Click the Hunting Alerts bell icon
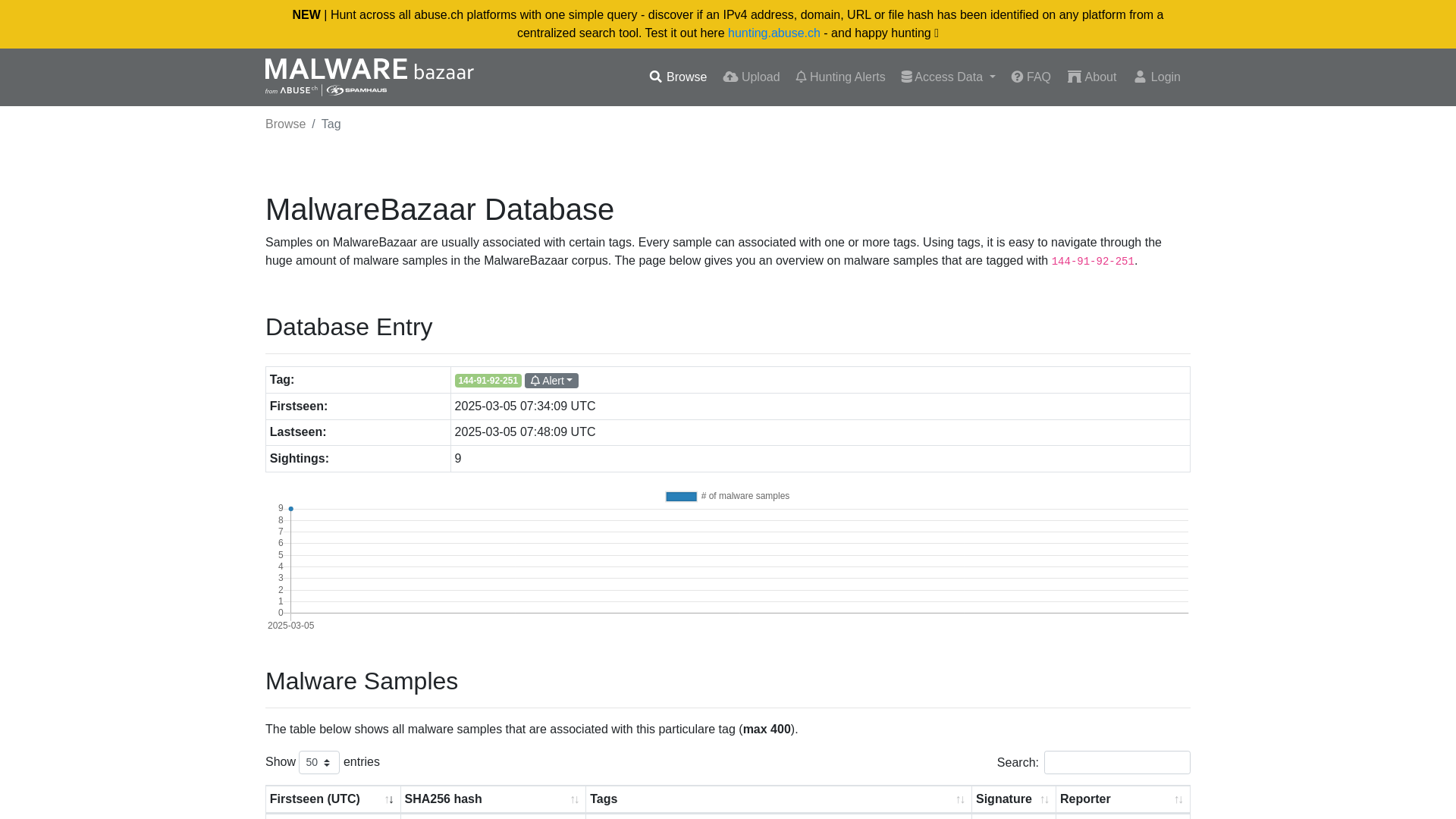1456x819 pixels. click(x=801, y=77)
